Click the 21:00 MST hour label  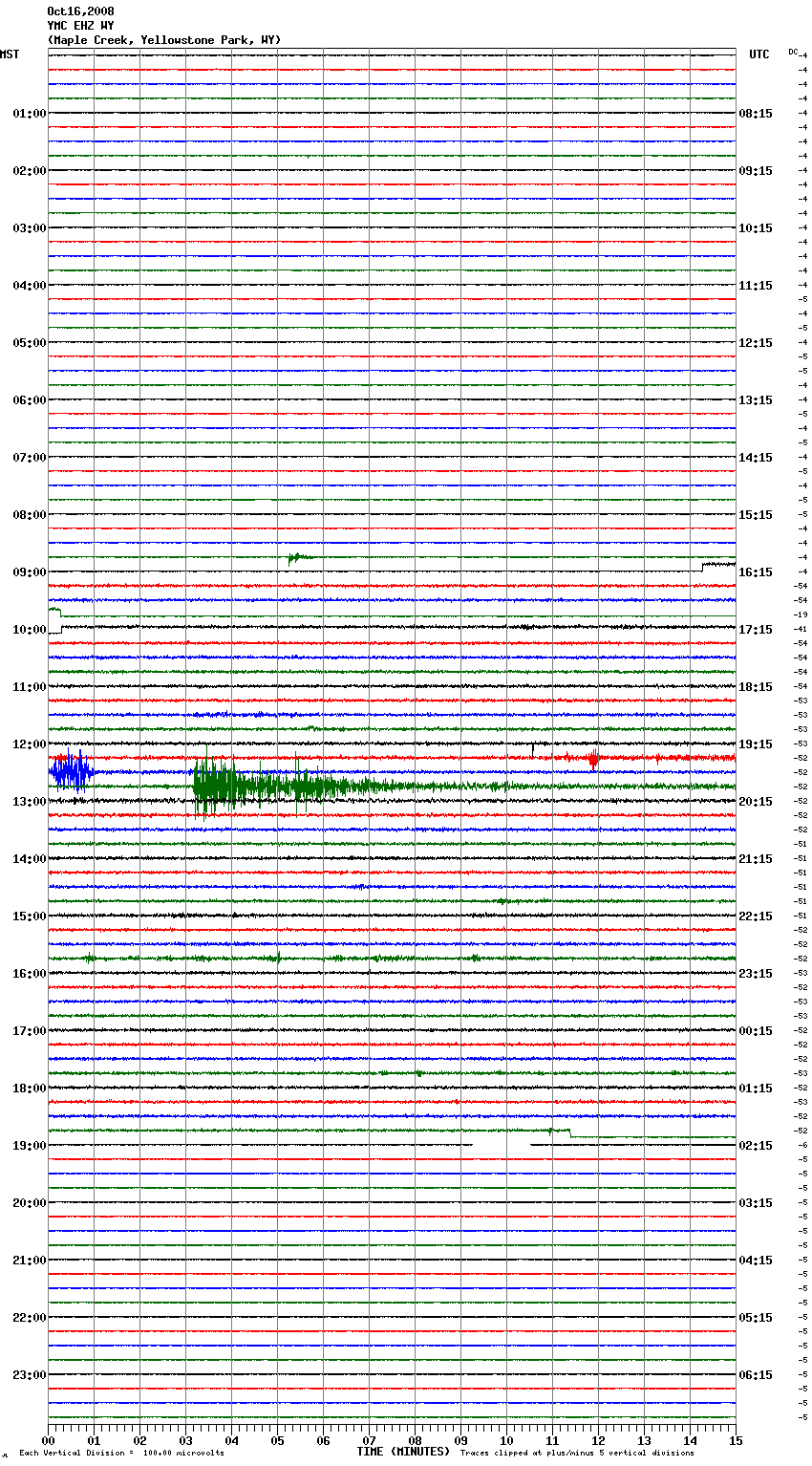(30, 1261)
